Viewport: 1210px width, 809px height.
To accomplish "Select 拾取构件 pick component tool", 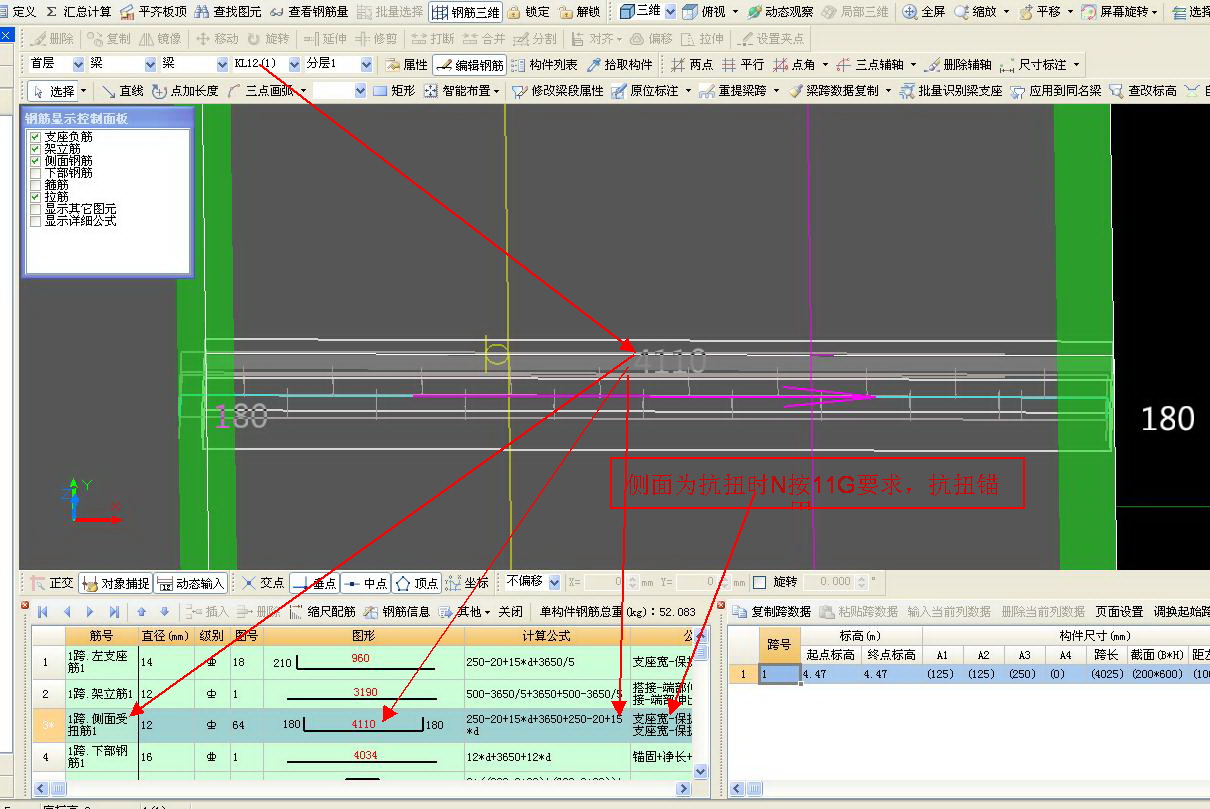I will coord(619,64).
